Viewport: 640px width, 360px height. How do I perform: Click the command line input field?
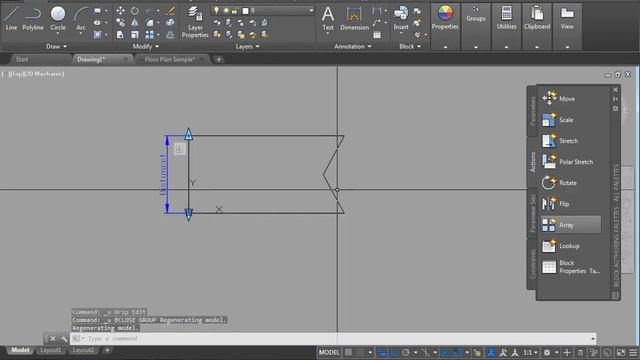[x=333, y=338]
